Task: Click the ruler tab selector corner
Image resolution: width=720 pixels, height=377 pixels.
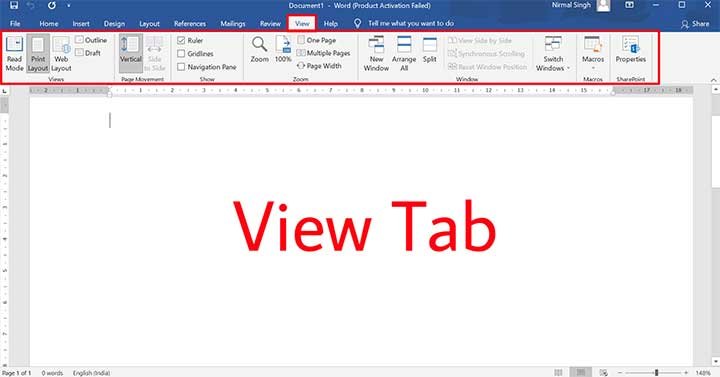Action: [x=5, y=91]
